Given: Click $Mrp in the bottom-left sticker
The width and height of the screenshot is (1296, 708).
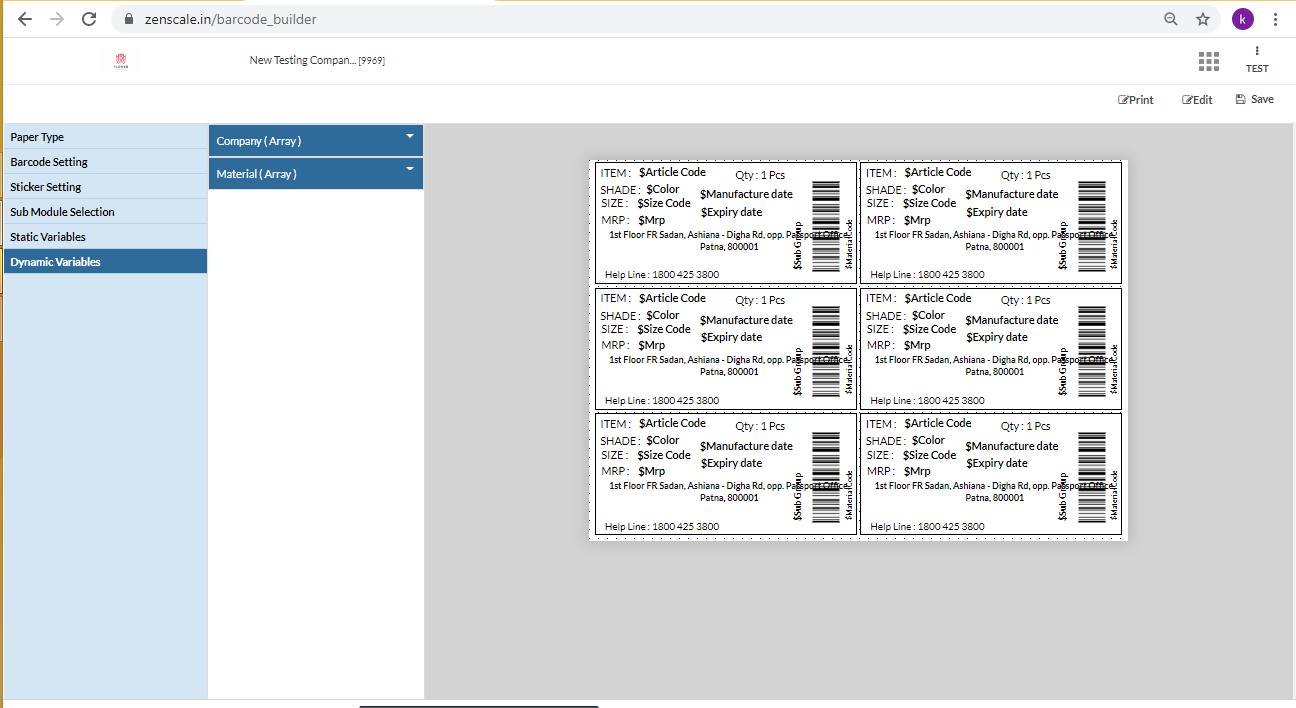Looking at the screenshot, I should pos(651,471).
